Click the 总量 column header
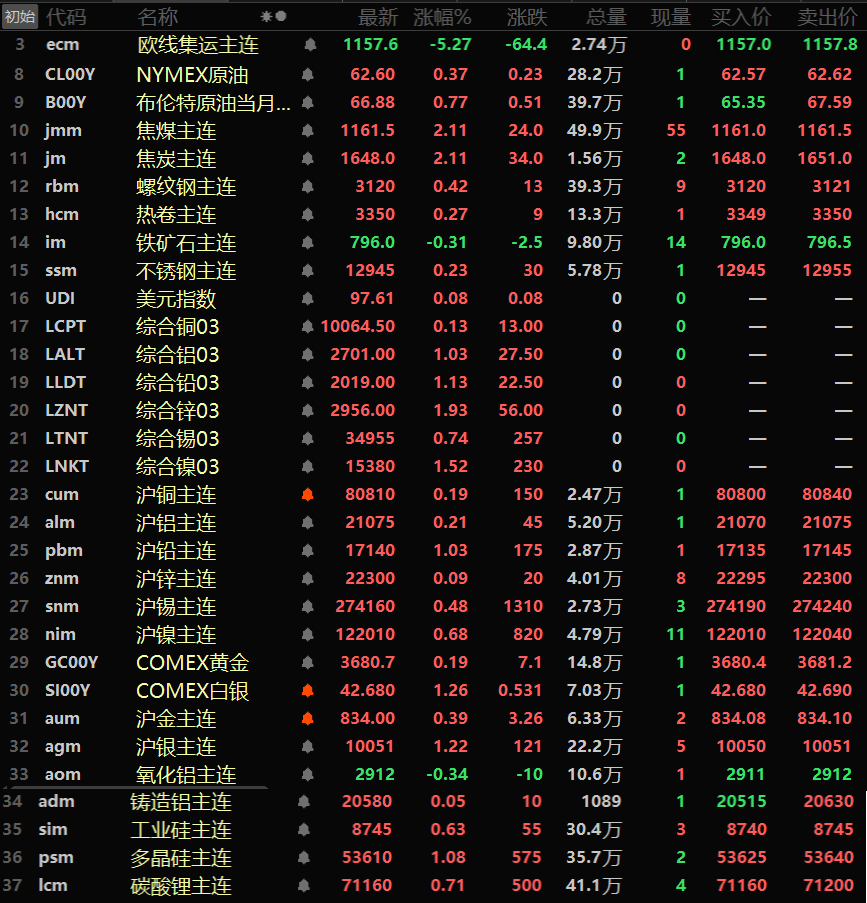Viewport: 867px width, 903px height. click(x=606, y=17)
